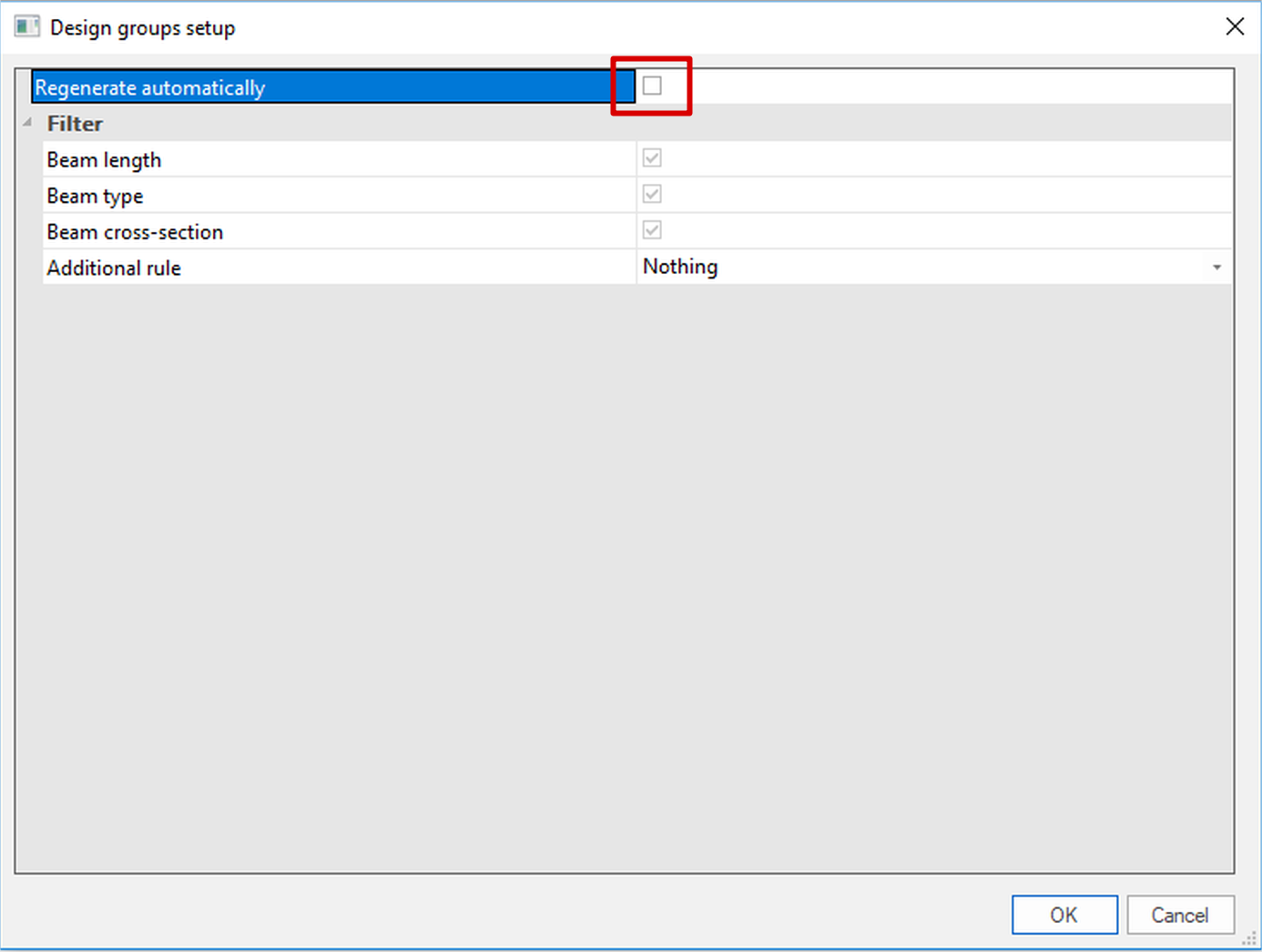Select the Beam cross-section row label
This screenshot has width=1262, height=952.
[135, 232]
